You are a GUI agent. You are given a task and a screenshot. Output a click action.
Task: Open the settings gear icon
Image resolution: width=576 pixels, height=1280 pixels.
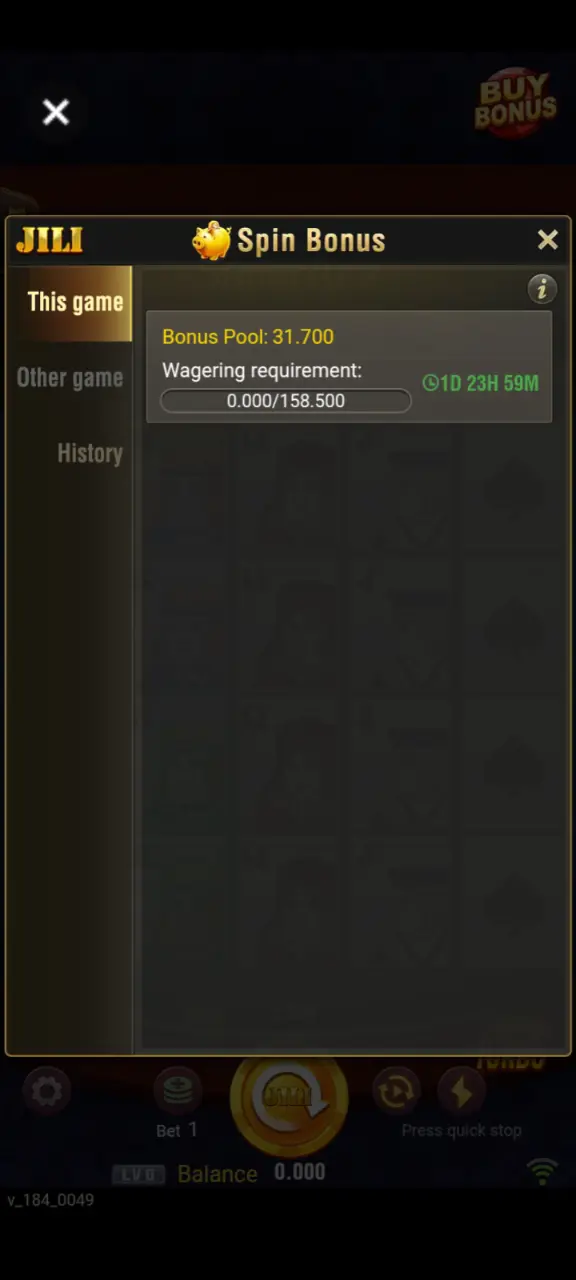[x=47, y=1092]
